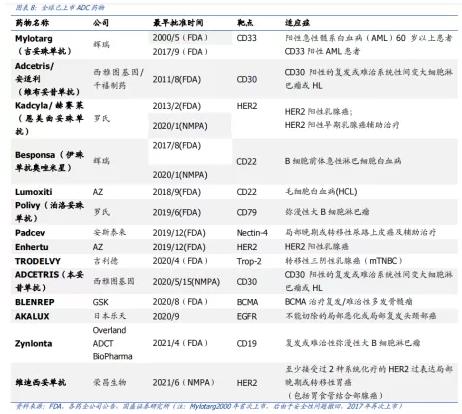The height and width of the screenshot is (414, 462).
Task: Click the "2020/8 (FDA)" approval date
Action: pos(180,302)
